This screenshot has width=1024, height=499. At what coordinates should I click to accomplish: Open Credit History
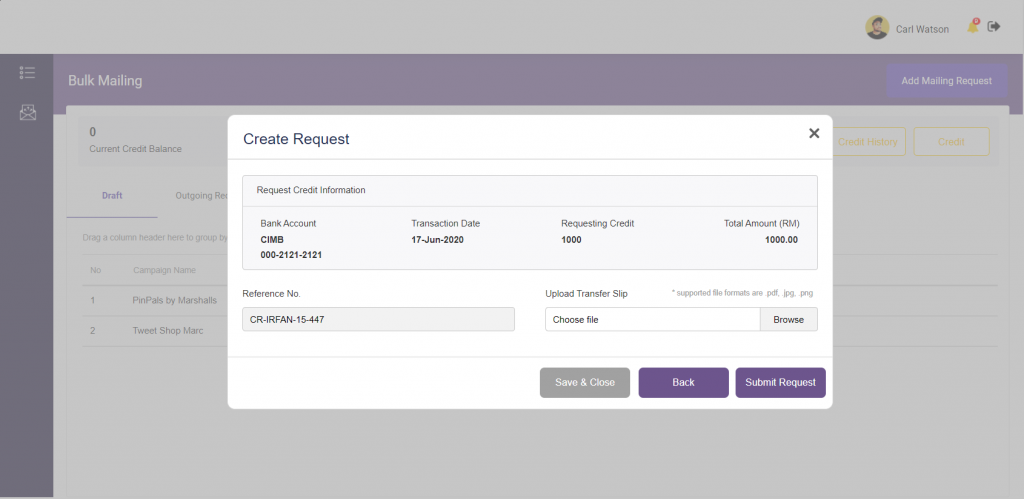pos(867,142)
